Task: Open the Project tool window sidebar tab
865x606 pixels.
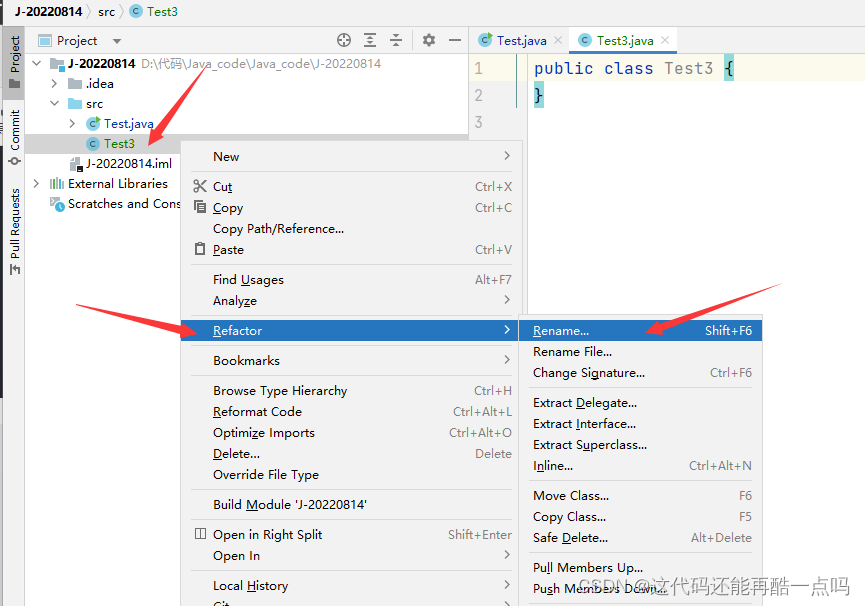Action: pos(15,62)
